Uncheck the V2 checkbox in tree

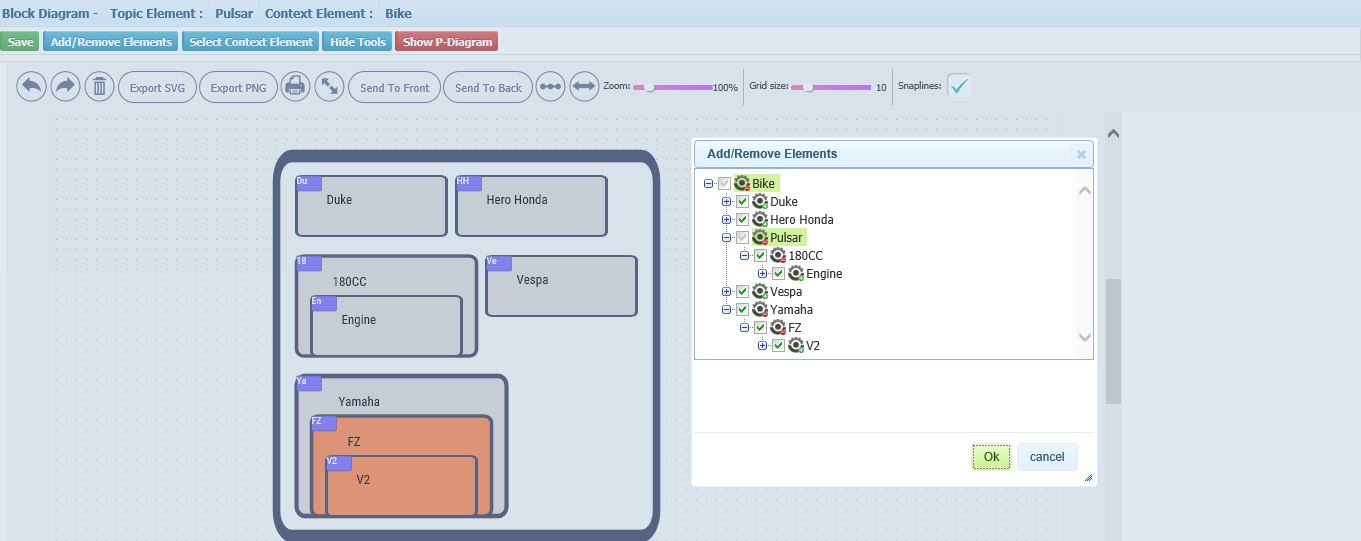[x=778, y=346]
